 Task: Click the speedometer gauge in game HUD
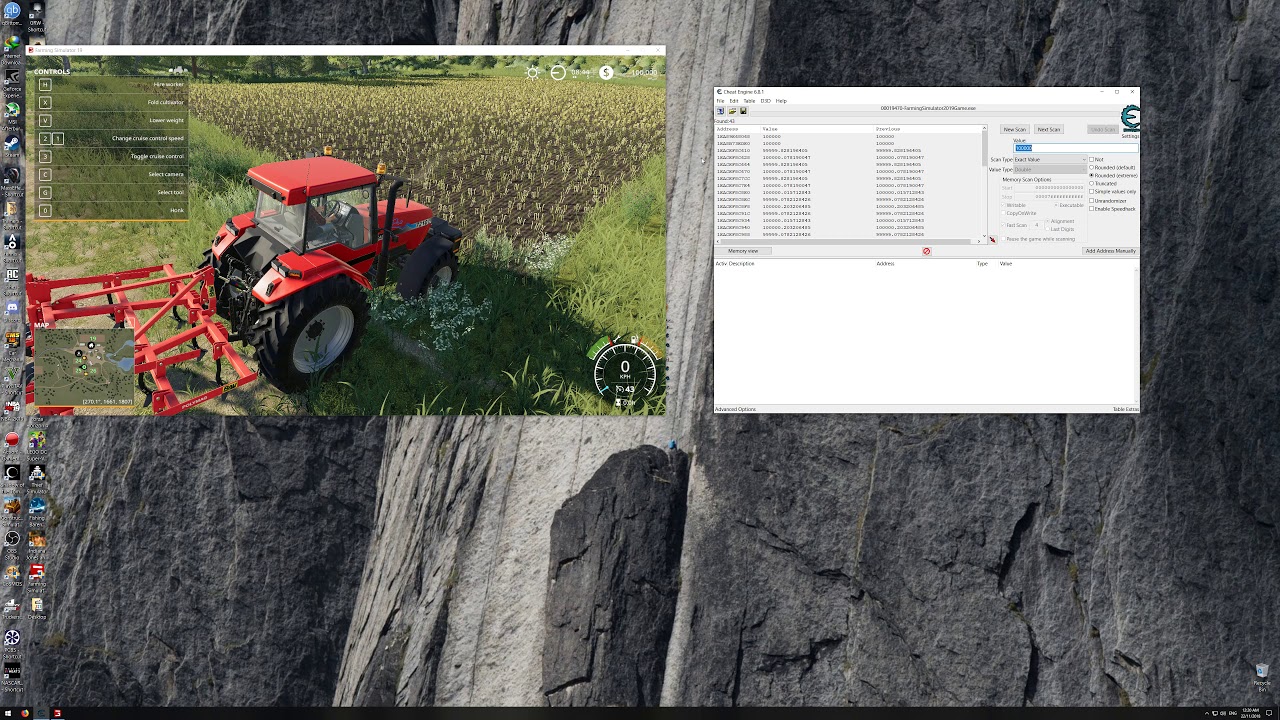(625, 372)
